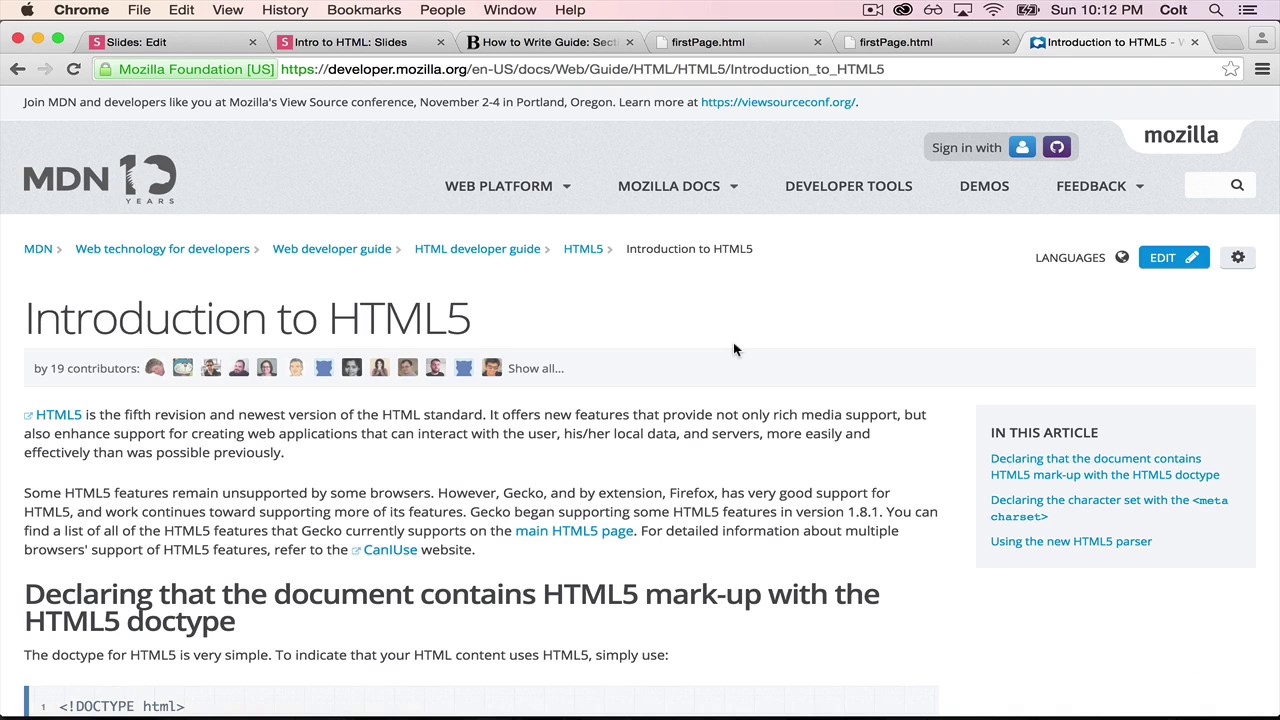This screenshot has width=1280, height=720.
Task: Open the Chrome hamburger menu
Action: point(1262,69)
